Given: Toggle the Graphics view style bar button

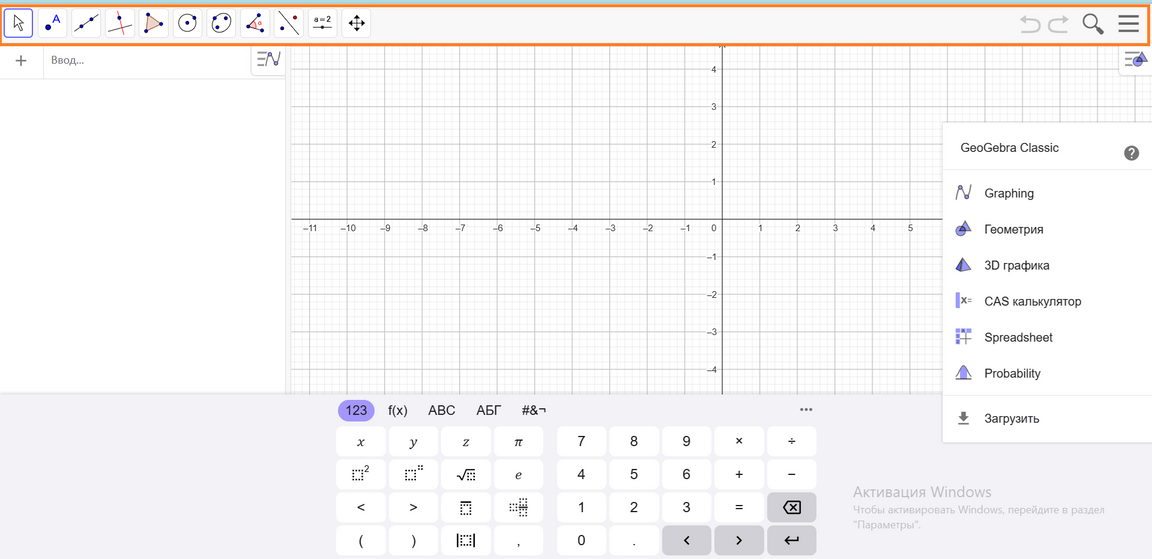Looking at the screenshot, I should pos(1135,60).
